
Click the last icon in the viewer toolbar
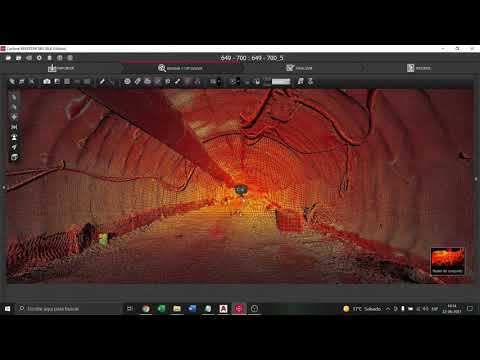pyautogui.click(x=311, y=81)
